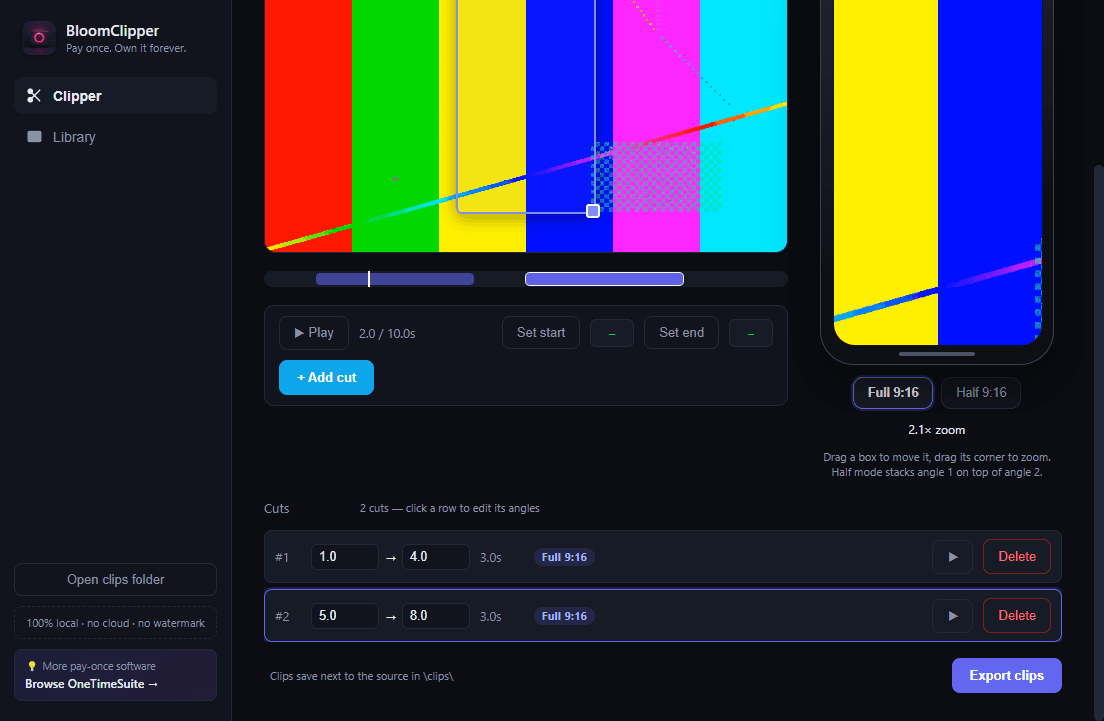
Task: Click Set end button
Action: click(681, 333)
